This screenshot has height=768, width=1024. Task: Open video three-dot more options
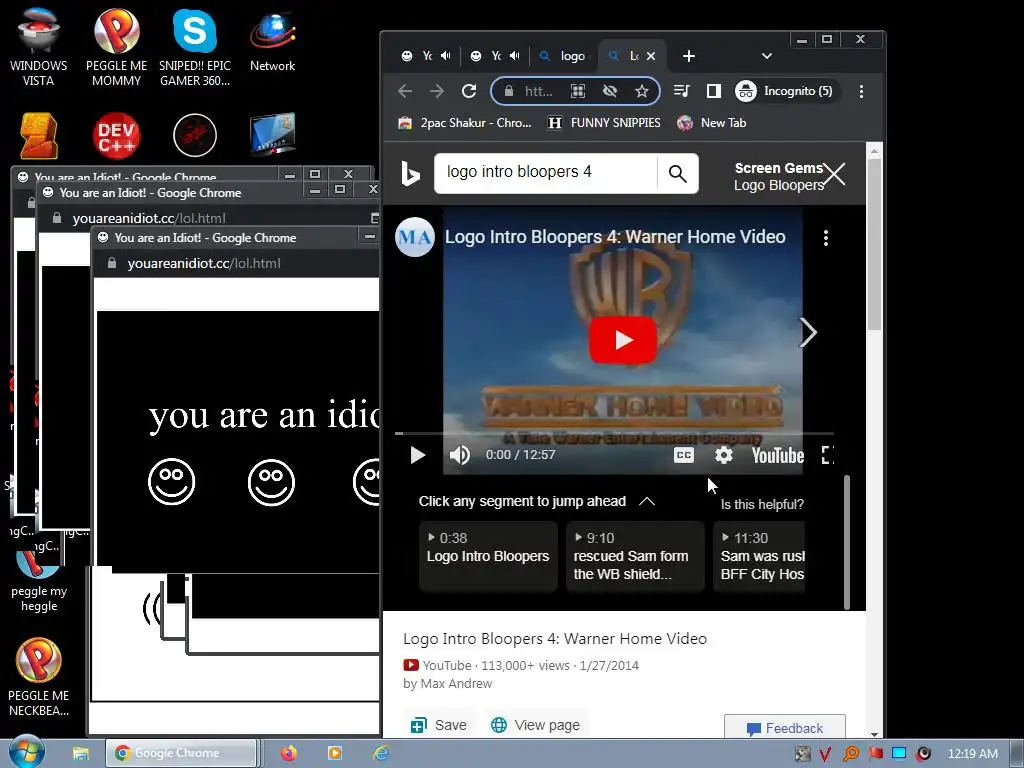[x=826, y=238]
